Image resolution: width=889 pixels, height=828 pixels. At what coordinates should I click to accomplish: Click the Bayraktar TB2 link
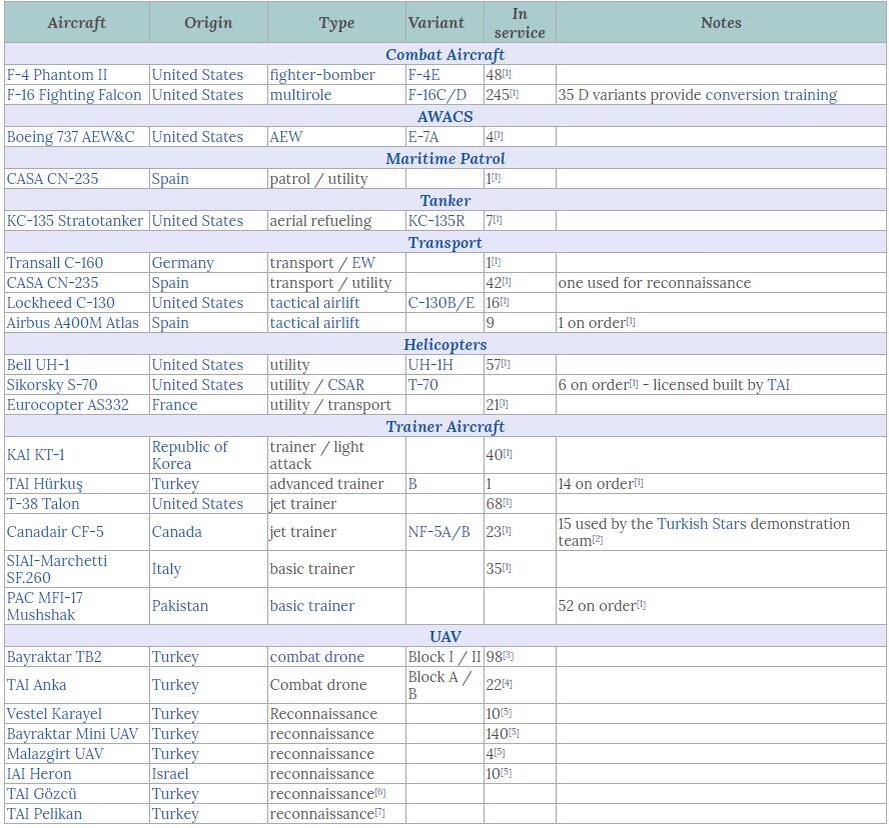click(54, 657)
